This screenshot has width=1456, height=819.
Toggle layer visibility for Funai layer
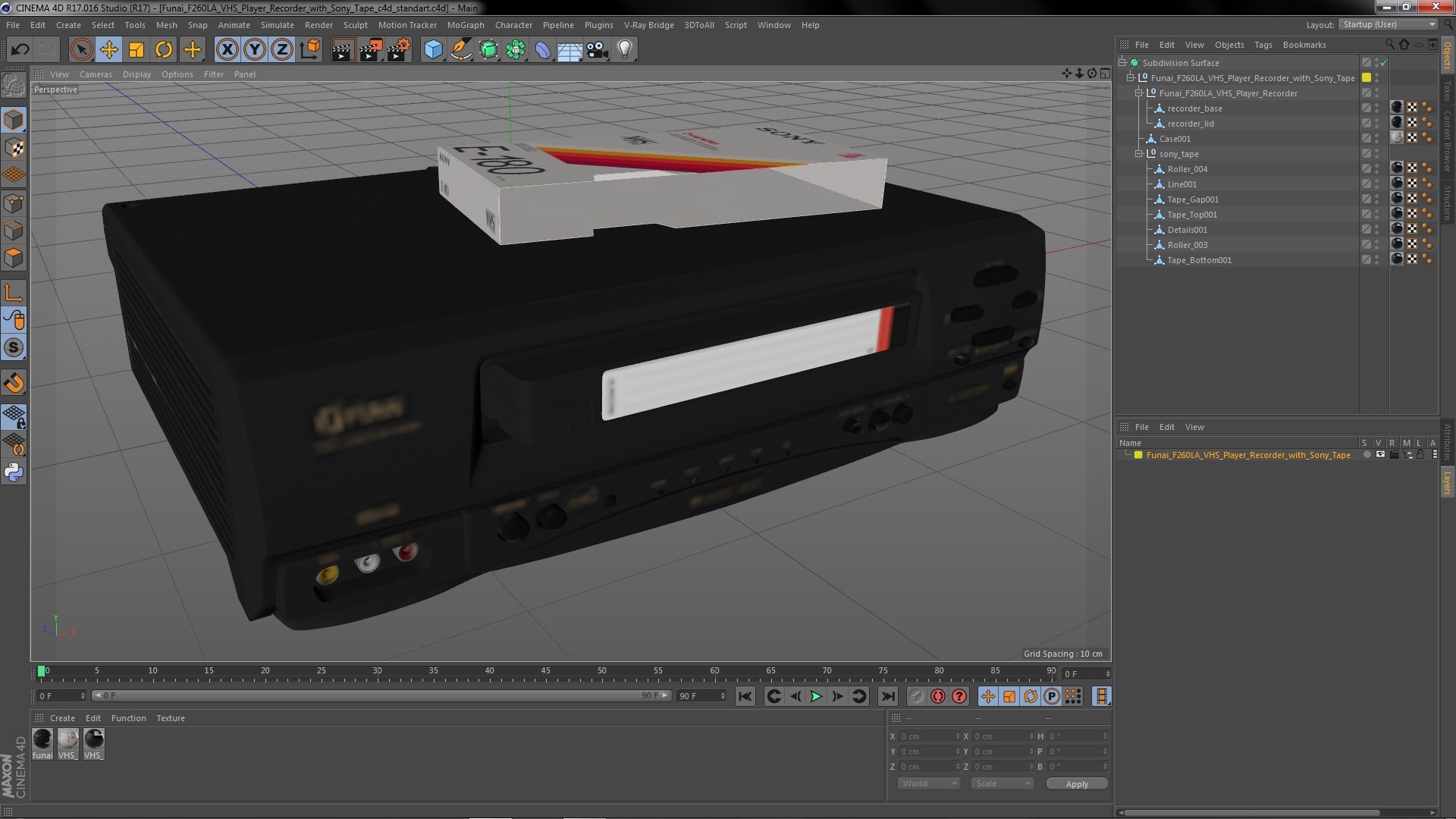pos(1380,455)
